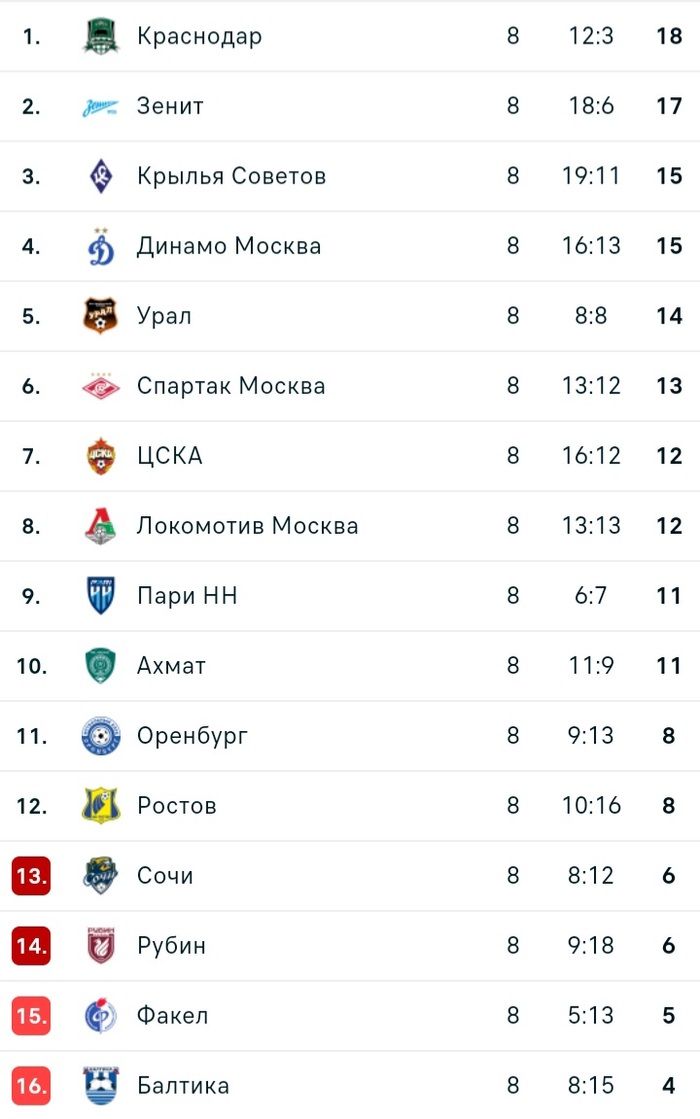Click the Ахмат club emblem
The height and width of the screenshot is (1119, 700).
(100, 666)
